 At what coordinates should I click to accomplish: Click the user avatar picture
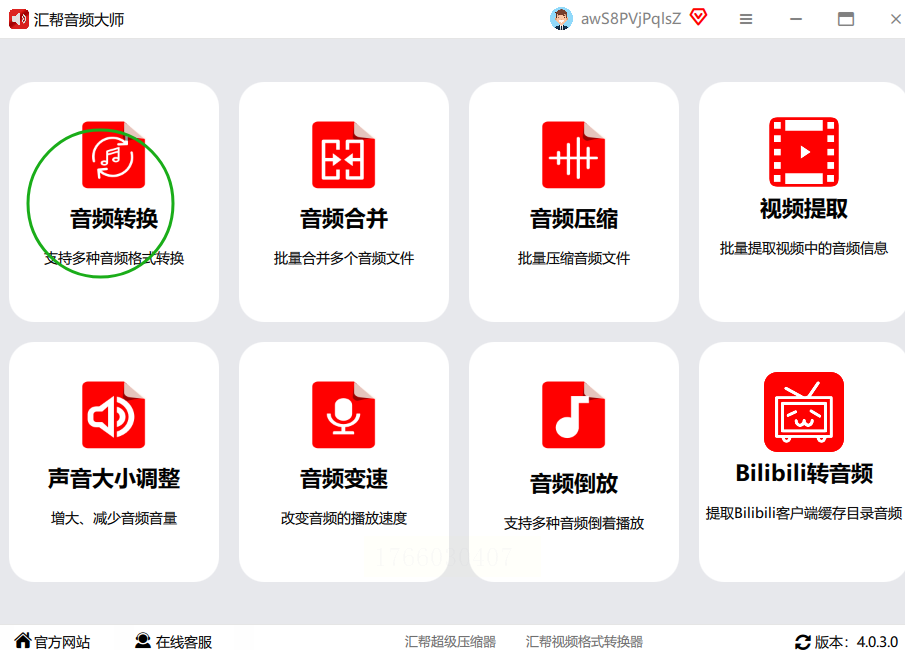click(561, 19)
